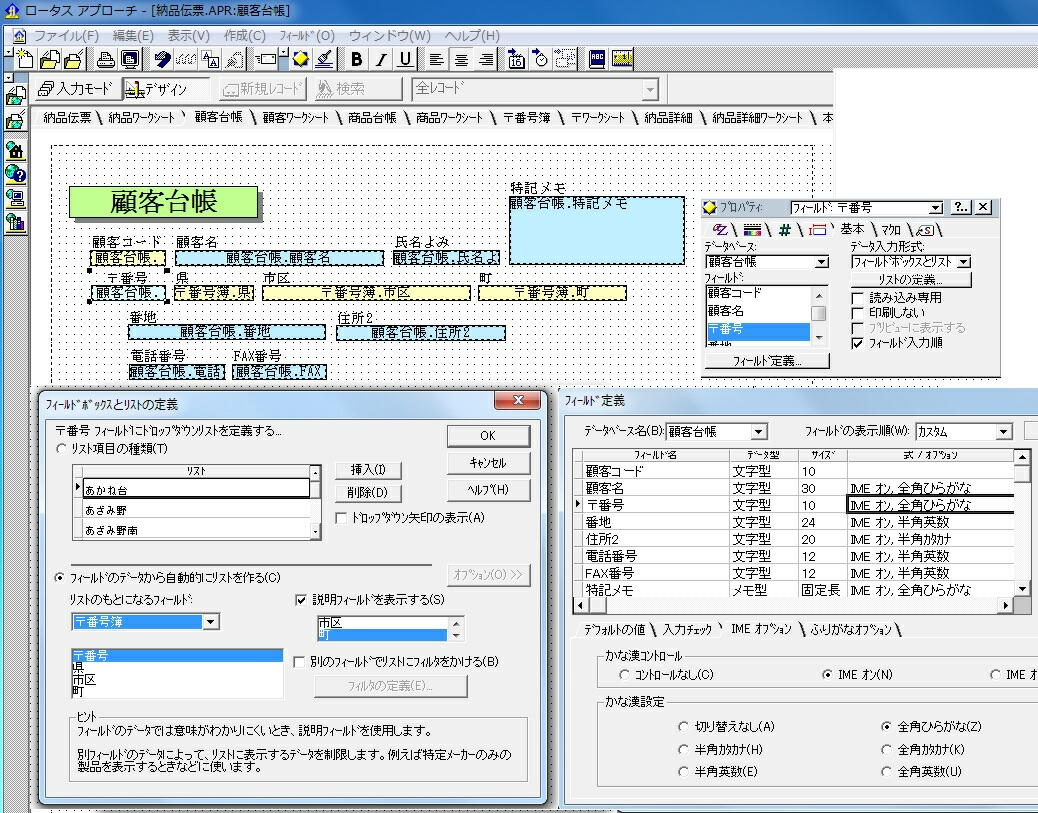This screenshot has height=813, width=1038.
Task: Click the 説明フィールド list stepper up arrow
Action: tap(455, 622)
